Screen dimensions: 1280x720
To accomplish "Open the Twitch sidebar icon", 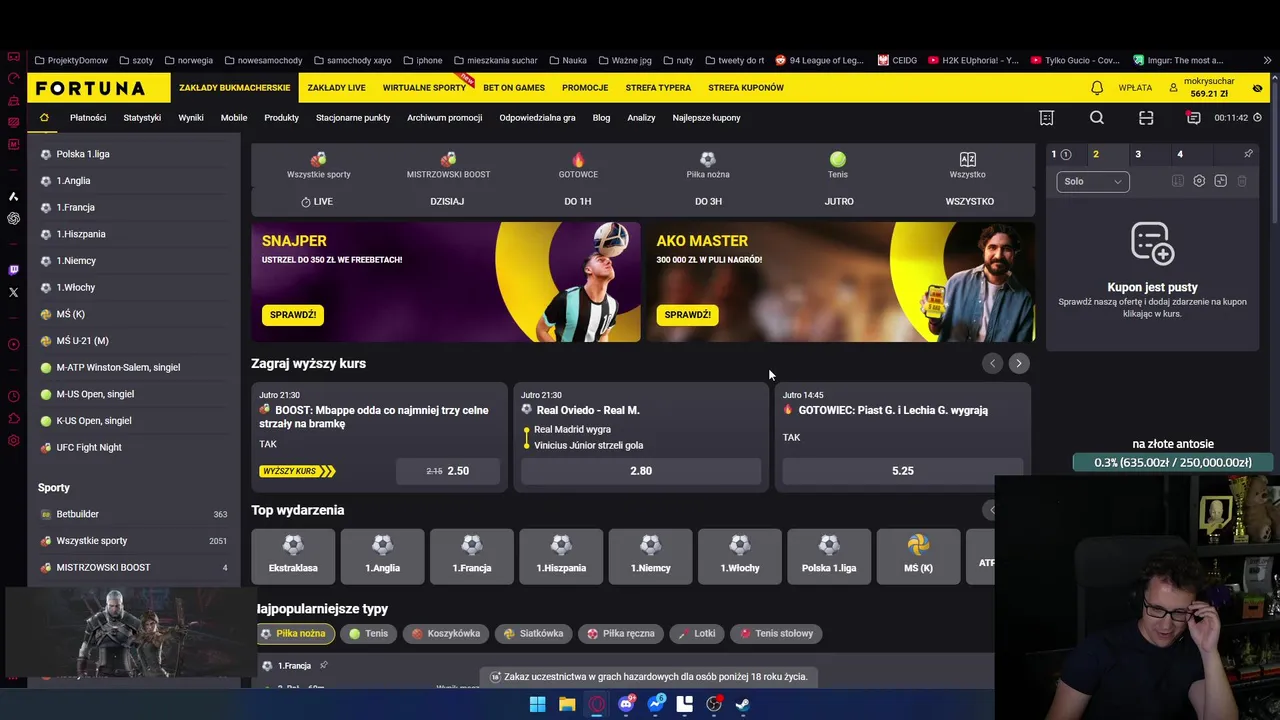I will tap(13, 270).
